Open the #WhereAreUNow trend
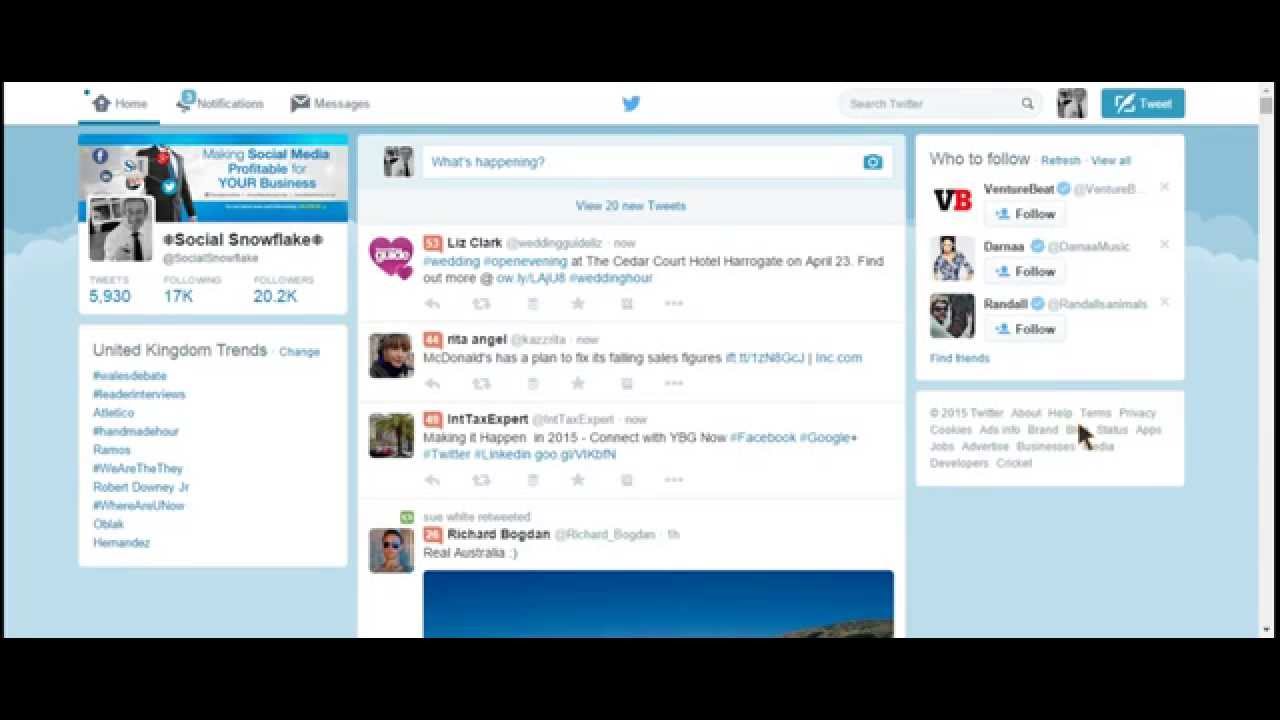The height and width of the screenshot is (720, 1280). click(x=139, y=506)
